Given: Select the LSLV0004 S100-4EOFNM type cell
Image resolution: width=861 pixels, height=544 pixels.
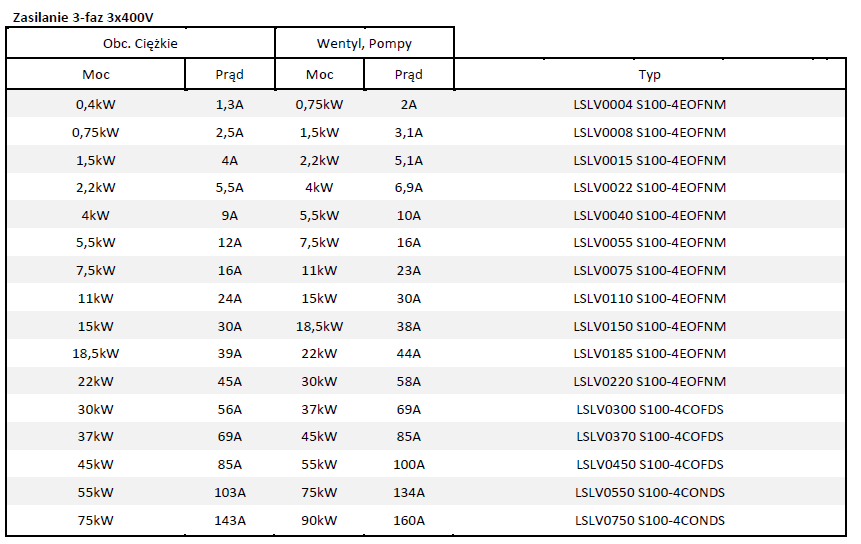Looking at the screenshot, I should coord(650,104).
